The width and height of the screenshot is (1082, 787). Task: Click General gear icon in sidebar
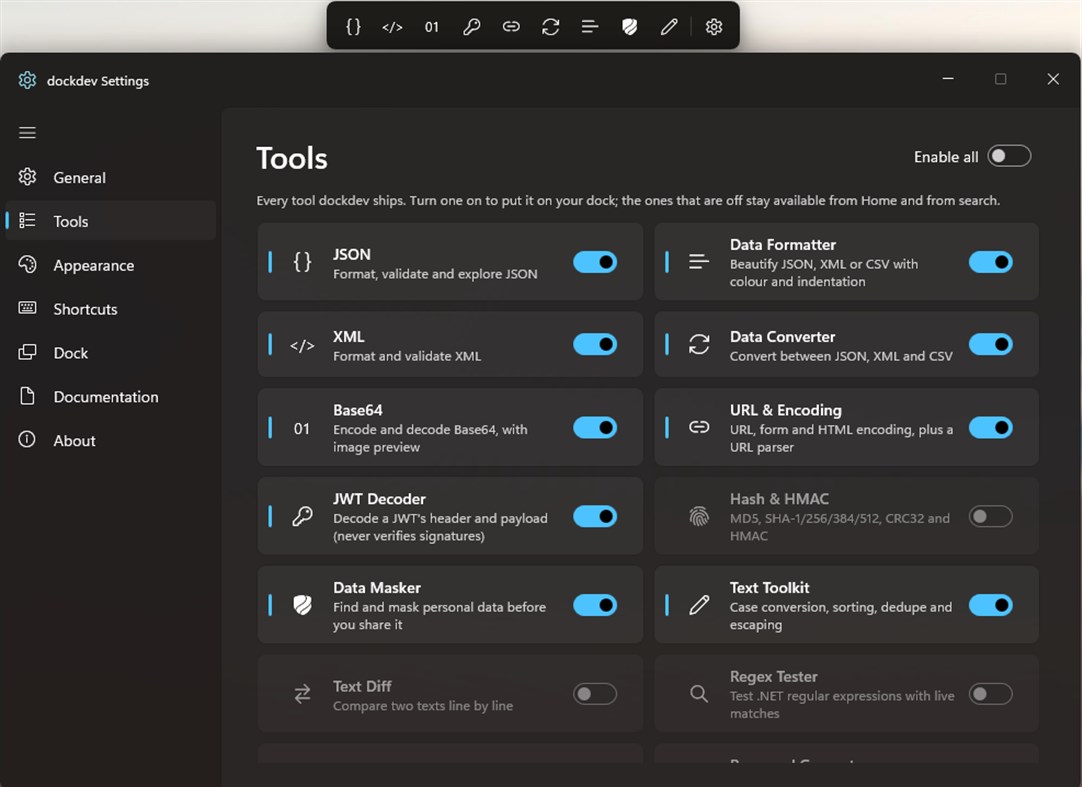27,177
